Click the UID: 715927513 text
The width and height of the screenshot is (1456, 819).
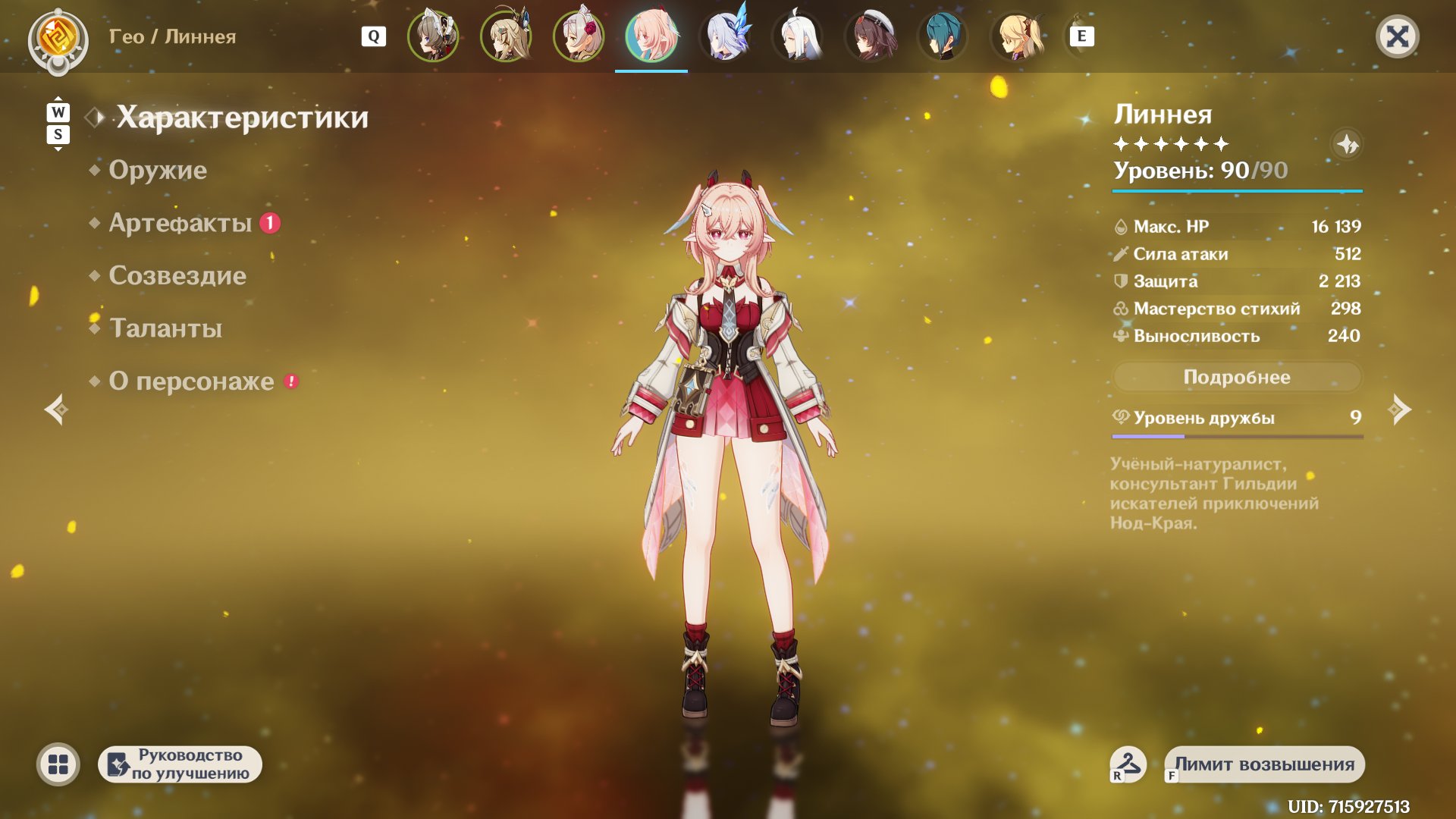pyautogui.click(x=1348, y=806)
